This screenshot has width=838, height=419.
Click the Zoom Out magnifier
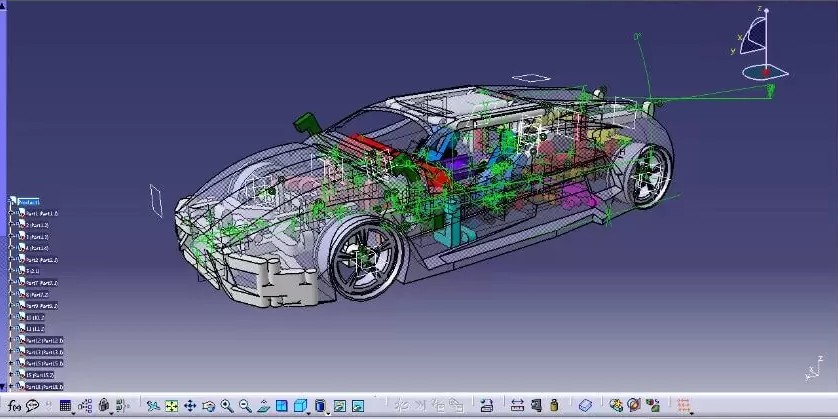(x=245, y=406)
